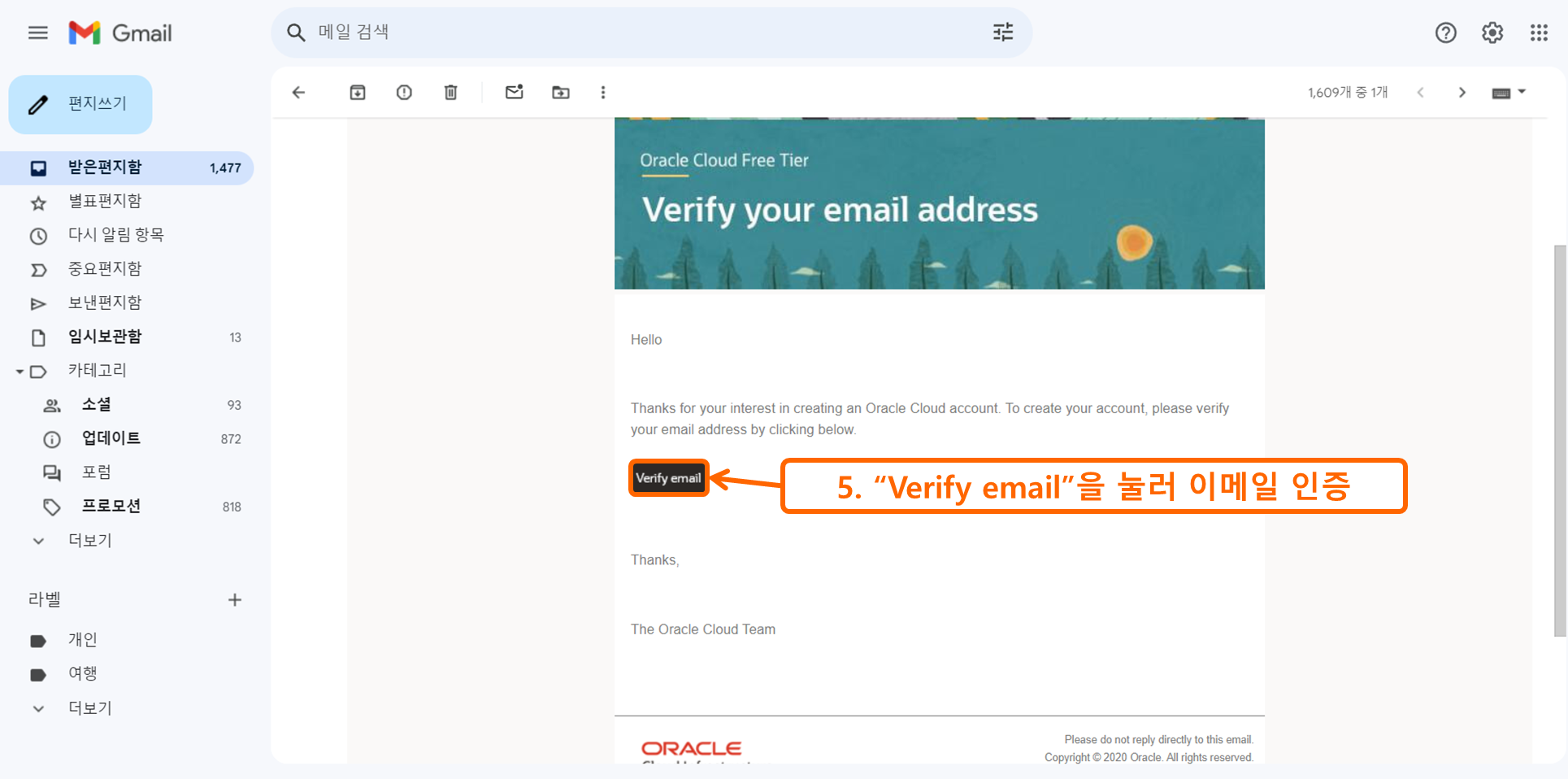This screenshot has height=779, width=1568.
Task: Open Settings gear icon
Action: tap(1492, 33)
